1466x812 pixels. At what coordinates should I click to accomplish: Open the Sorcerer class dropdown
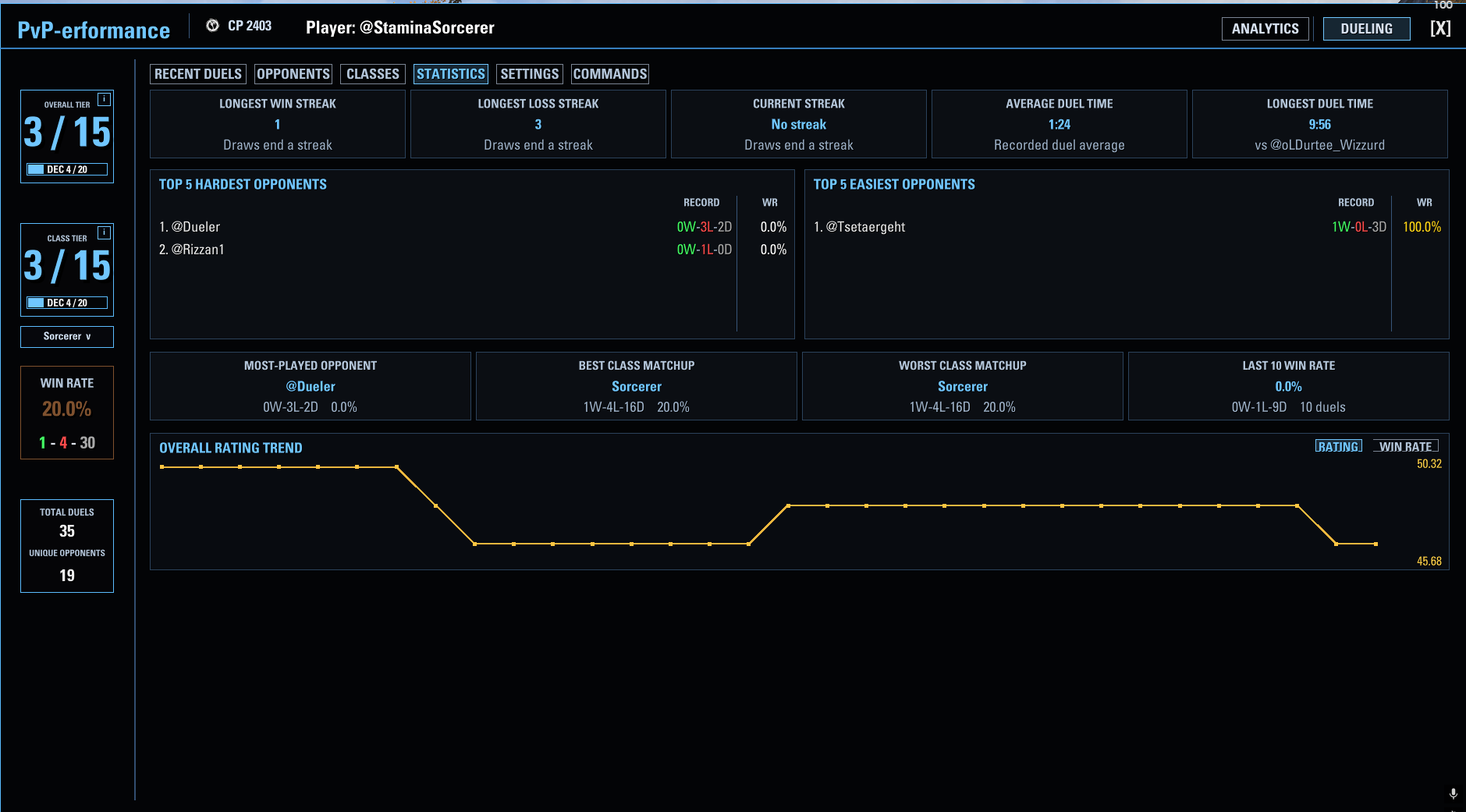point(67,336)
